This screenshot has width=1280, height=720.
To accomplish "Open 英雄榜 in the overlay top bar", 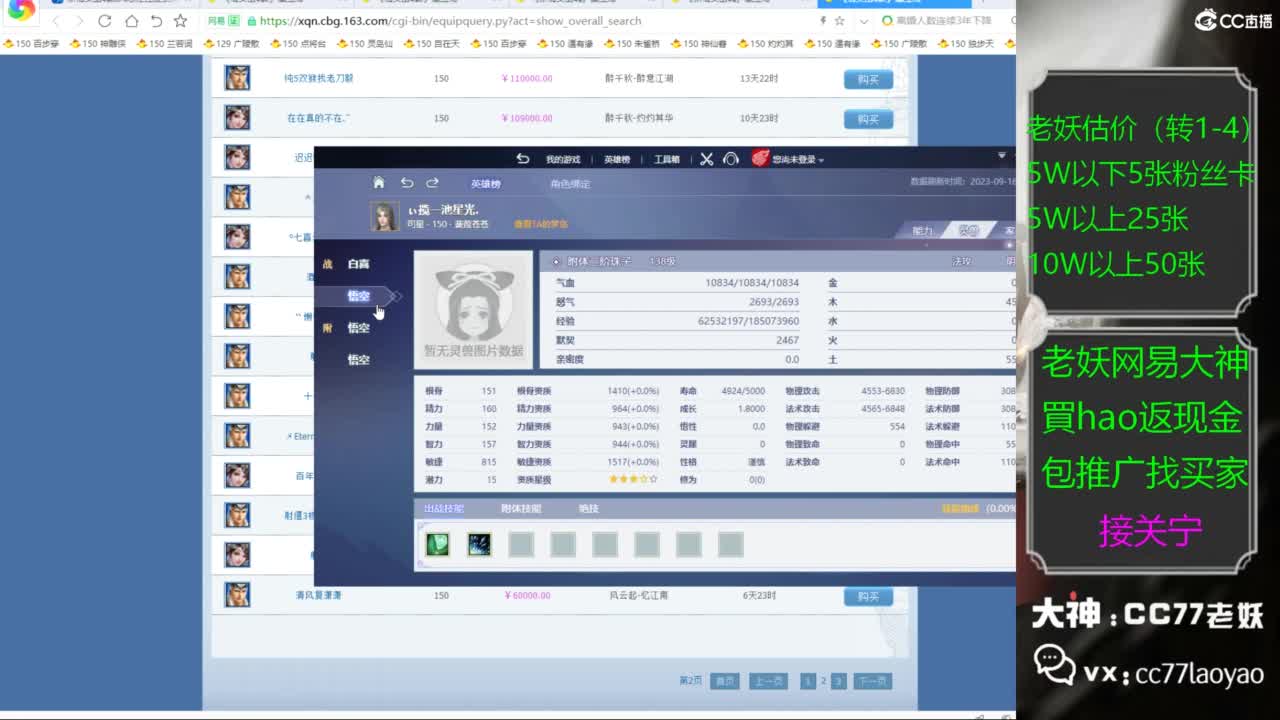I will 618,160.
